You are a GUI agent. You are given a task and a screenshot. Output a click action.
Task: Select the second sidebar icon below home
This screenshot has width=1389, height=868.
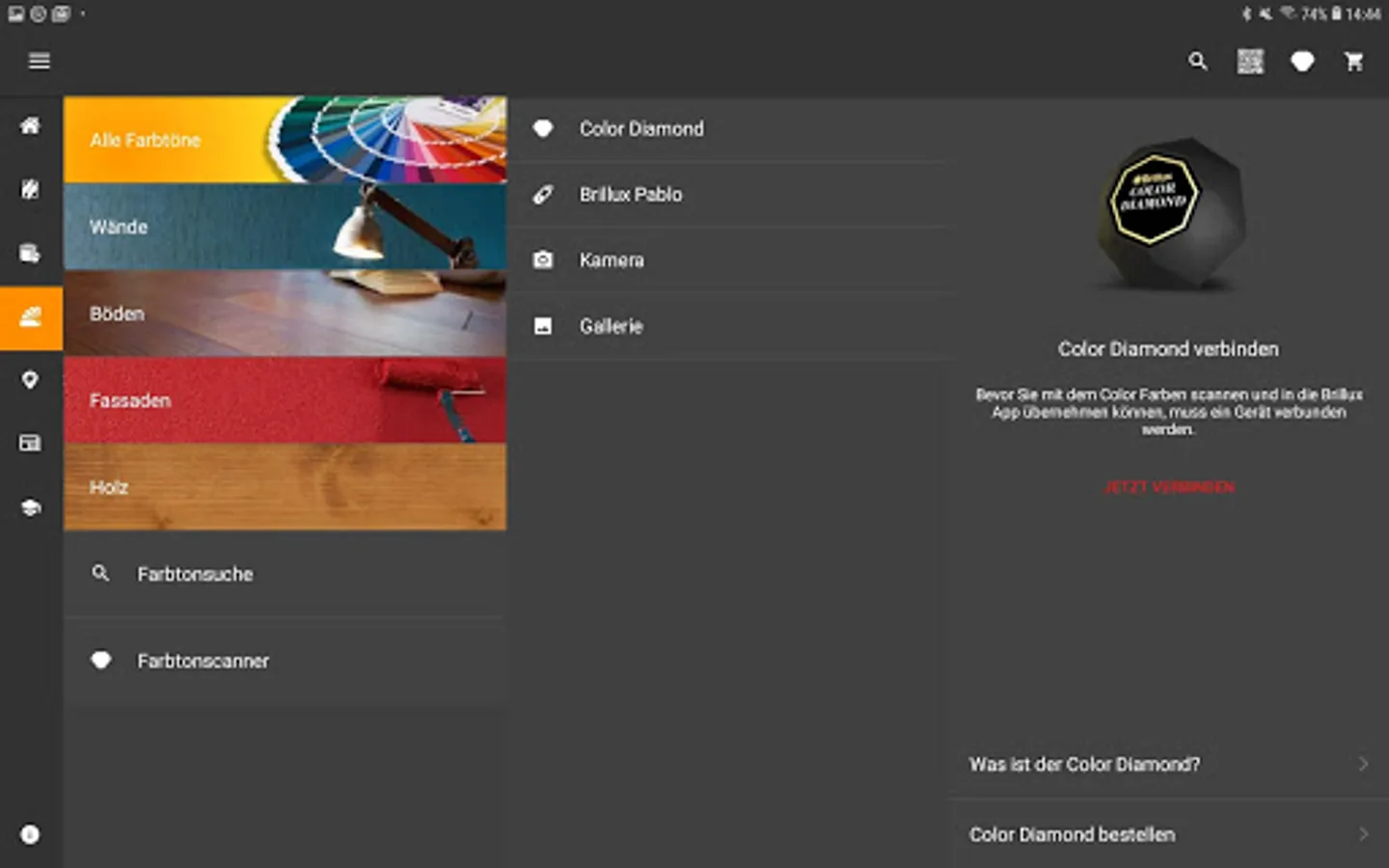pyautogui.click(x=31, y=189)
